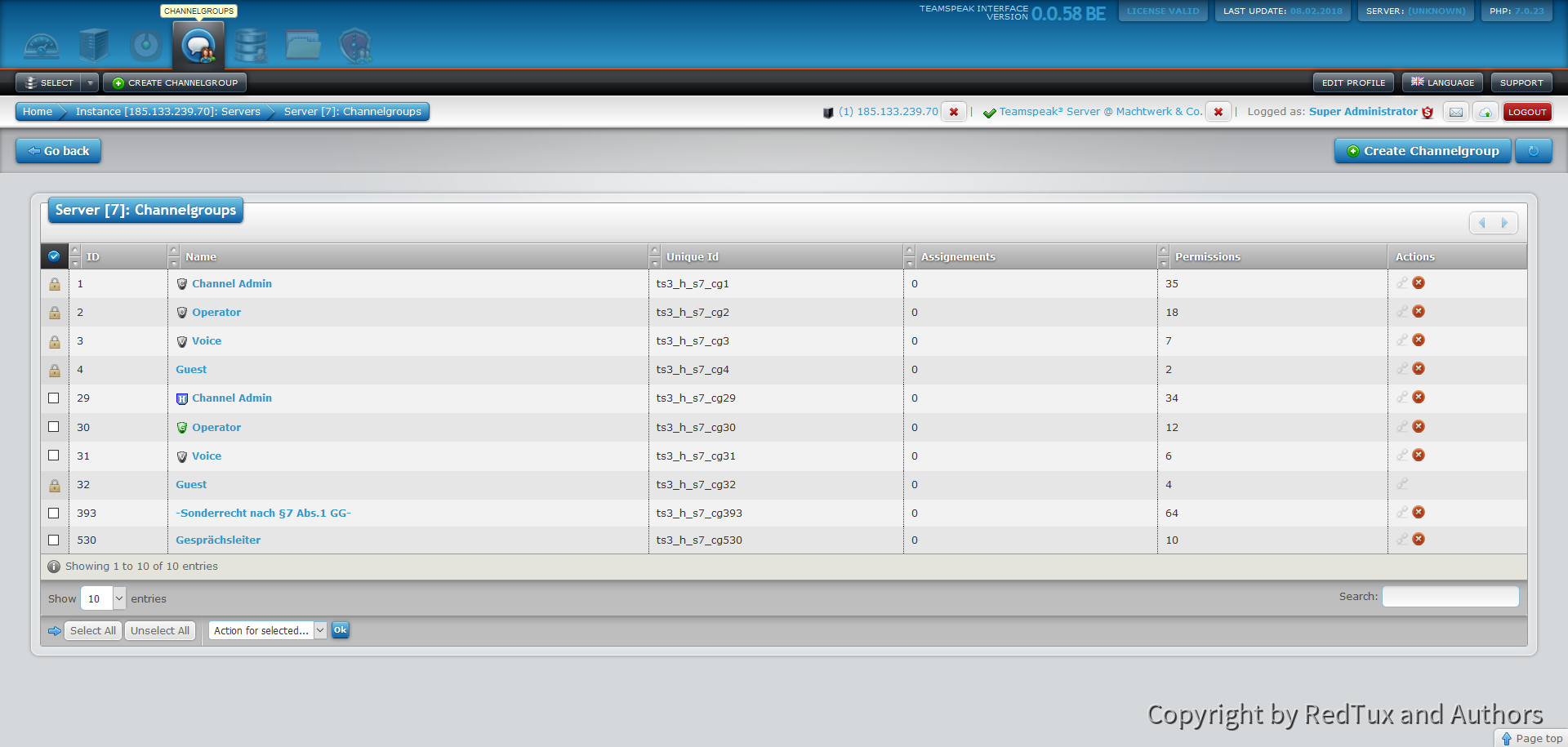Sort the table by Assignements column

pos(1031,256)
